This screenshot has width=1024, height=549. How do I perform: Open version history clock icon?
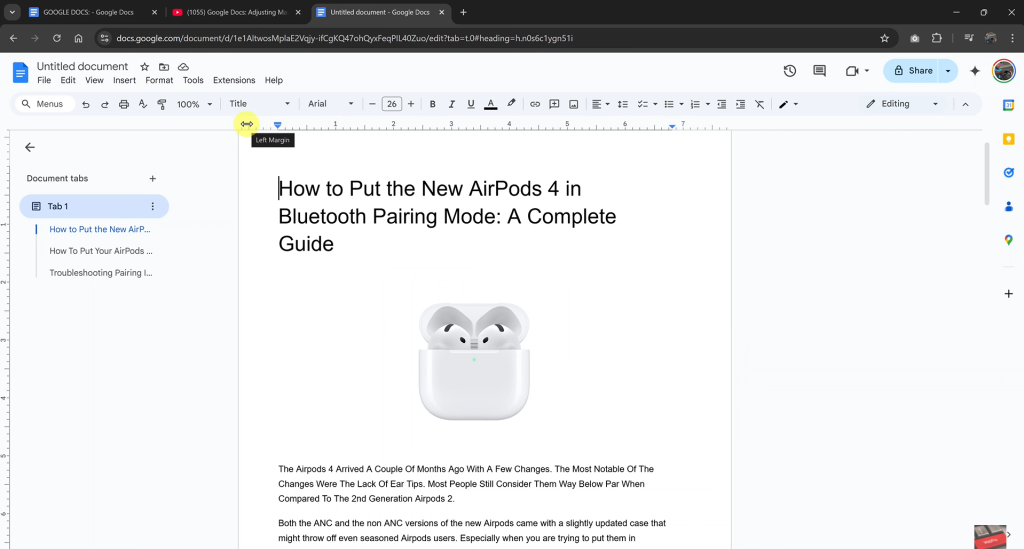(789, 71)
